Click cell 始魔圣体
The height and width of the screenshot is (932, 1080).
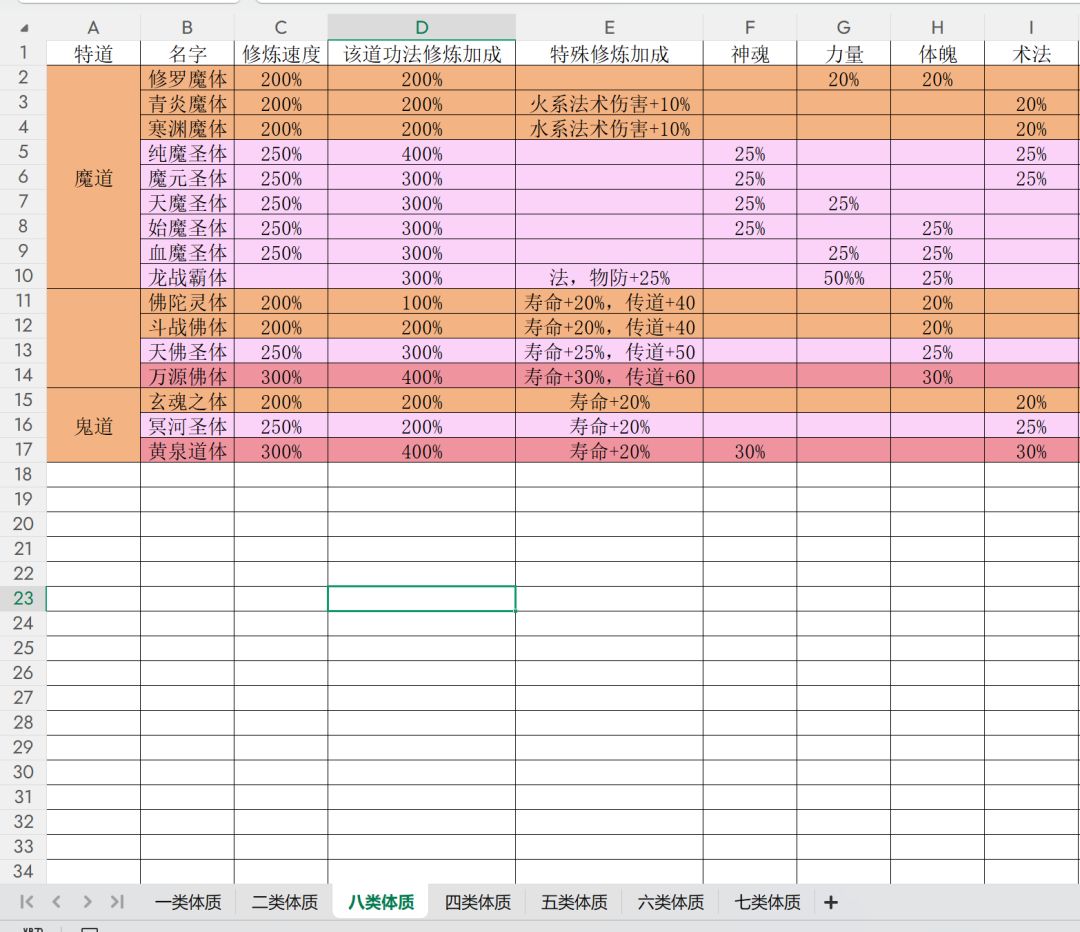pyautogui.click(x=187, y=227)
